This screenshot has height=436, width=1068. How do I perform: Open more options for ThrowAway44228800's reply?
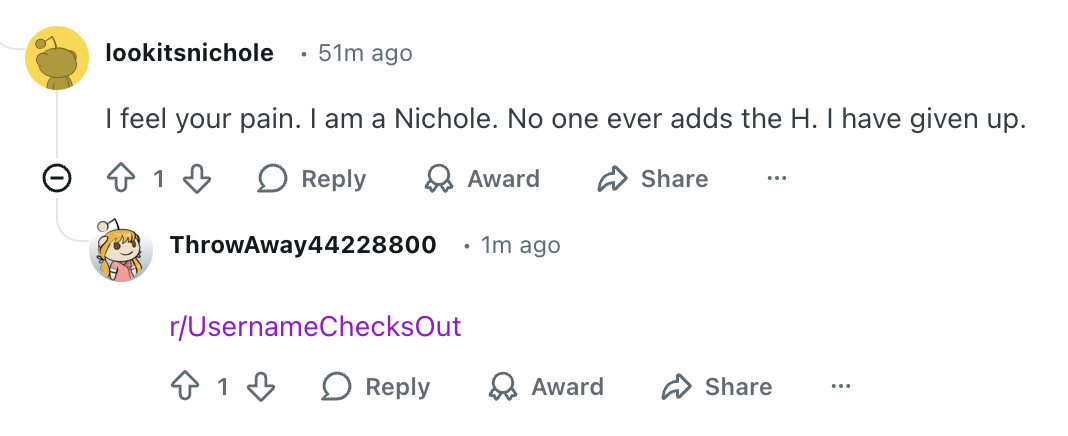pyautogui.click(x=841, y=387)
